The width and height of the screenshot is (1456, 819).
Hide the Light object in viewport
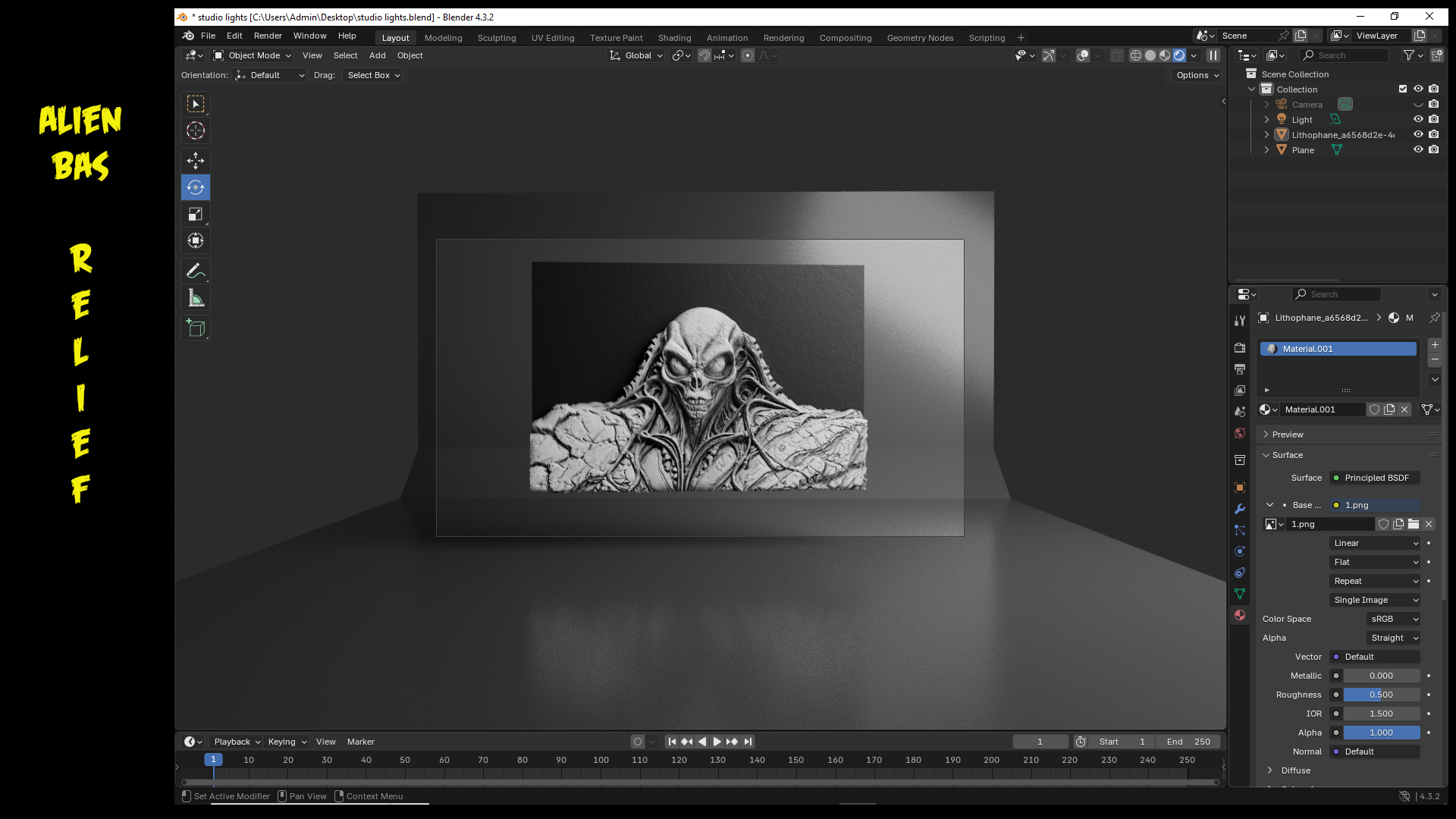pos(1418,119)
